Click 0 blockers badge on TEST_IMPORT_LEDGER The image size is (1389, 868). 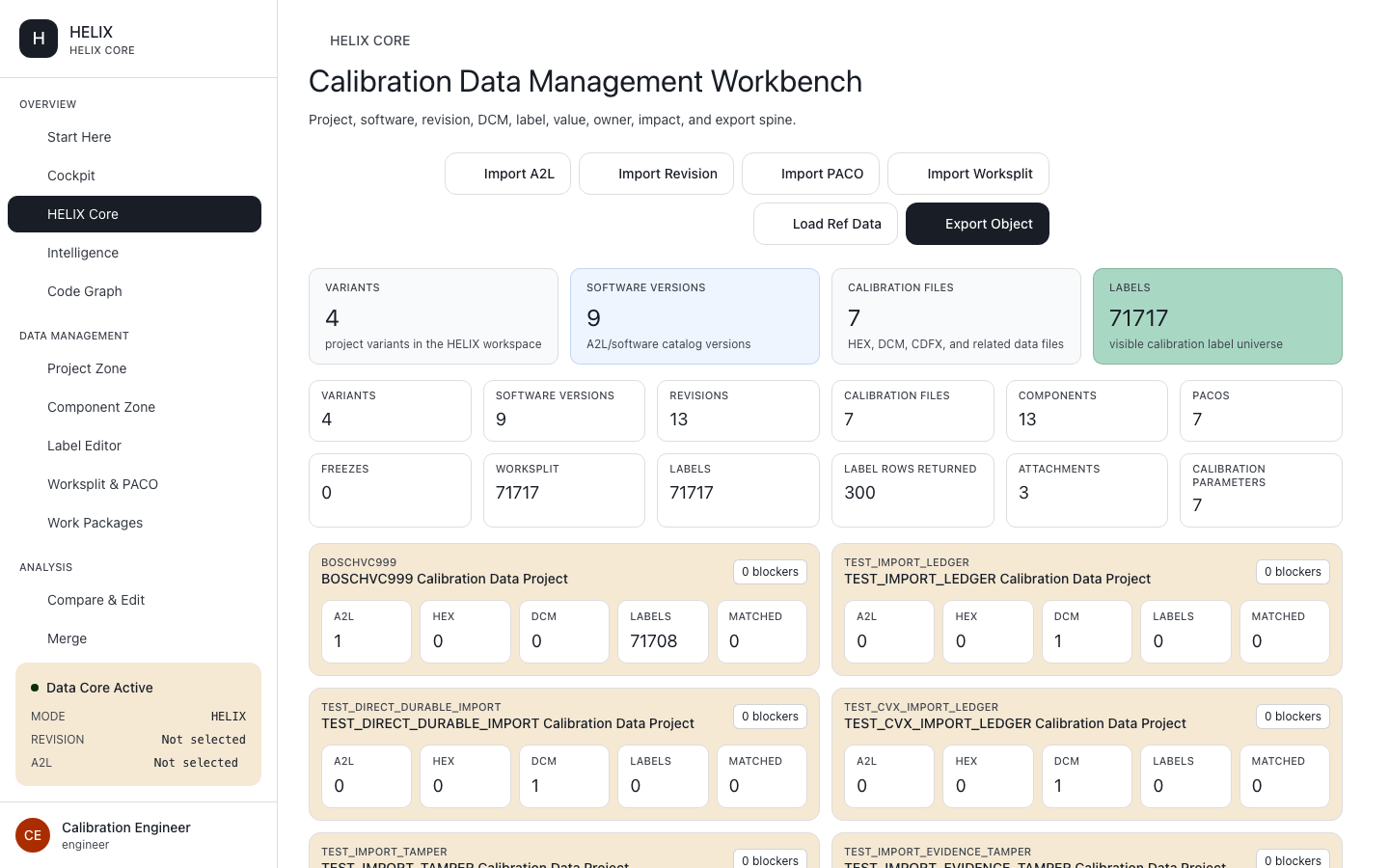tap(1293, 572)
